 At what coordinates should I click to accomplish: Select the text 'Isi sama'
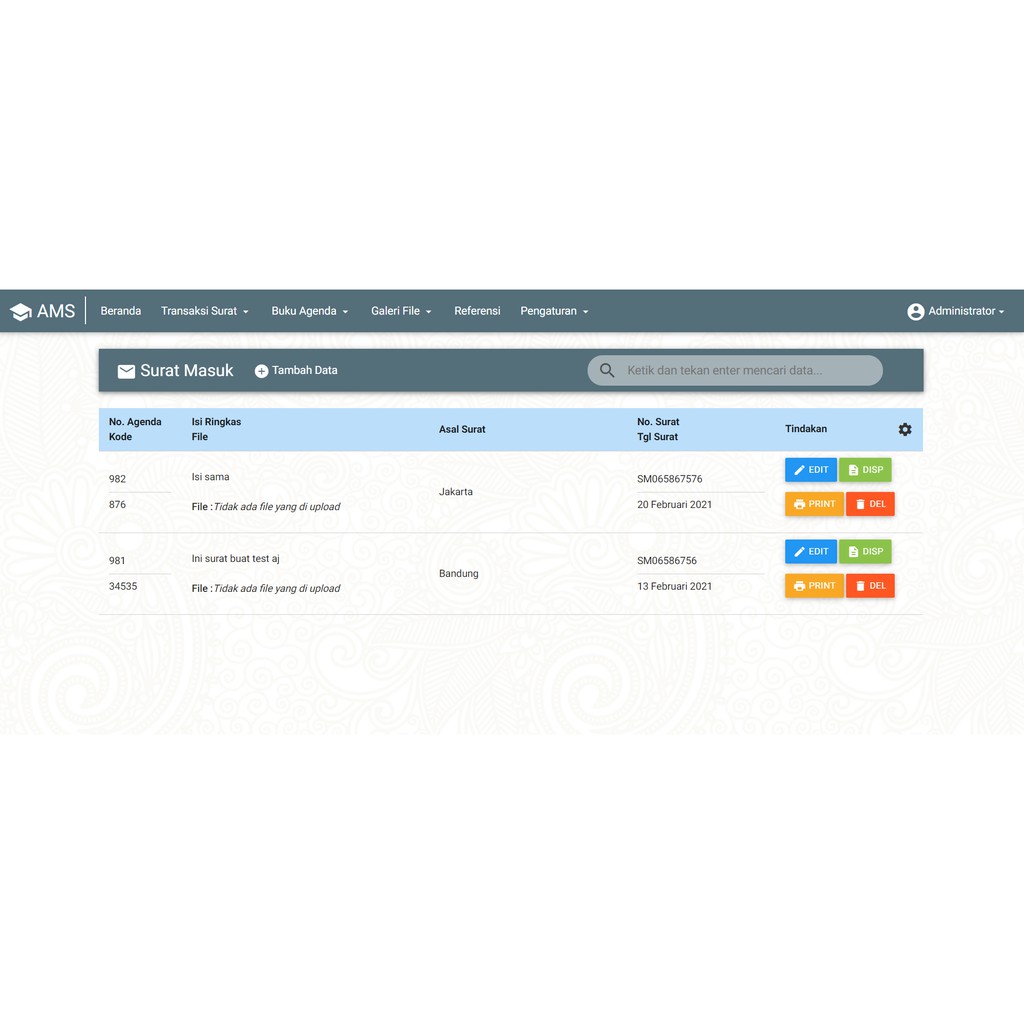[x=210, y=477]
